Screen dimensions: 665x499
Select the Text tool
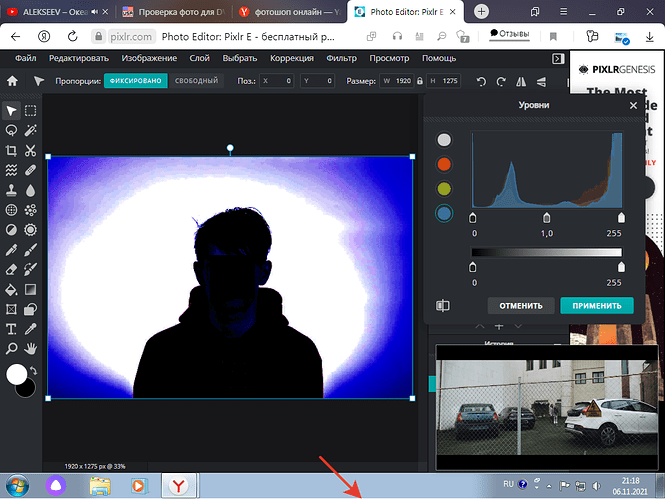(11, 329)
